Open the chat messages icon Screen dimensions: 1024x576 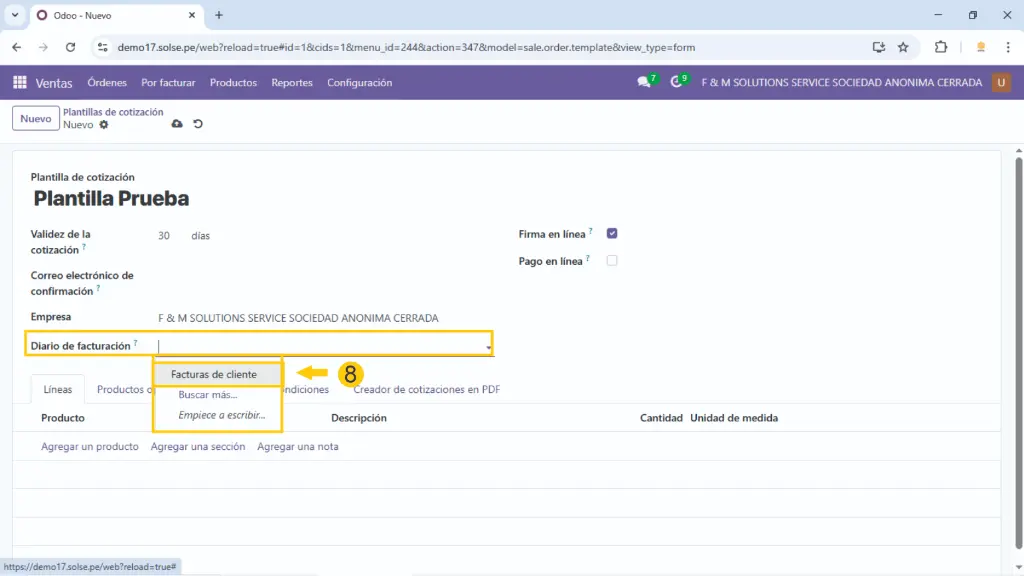(x=644, y=83)
